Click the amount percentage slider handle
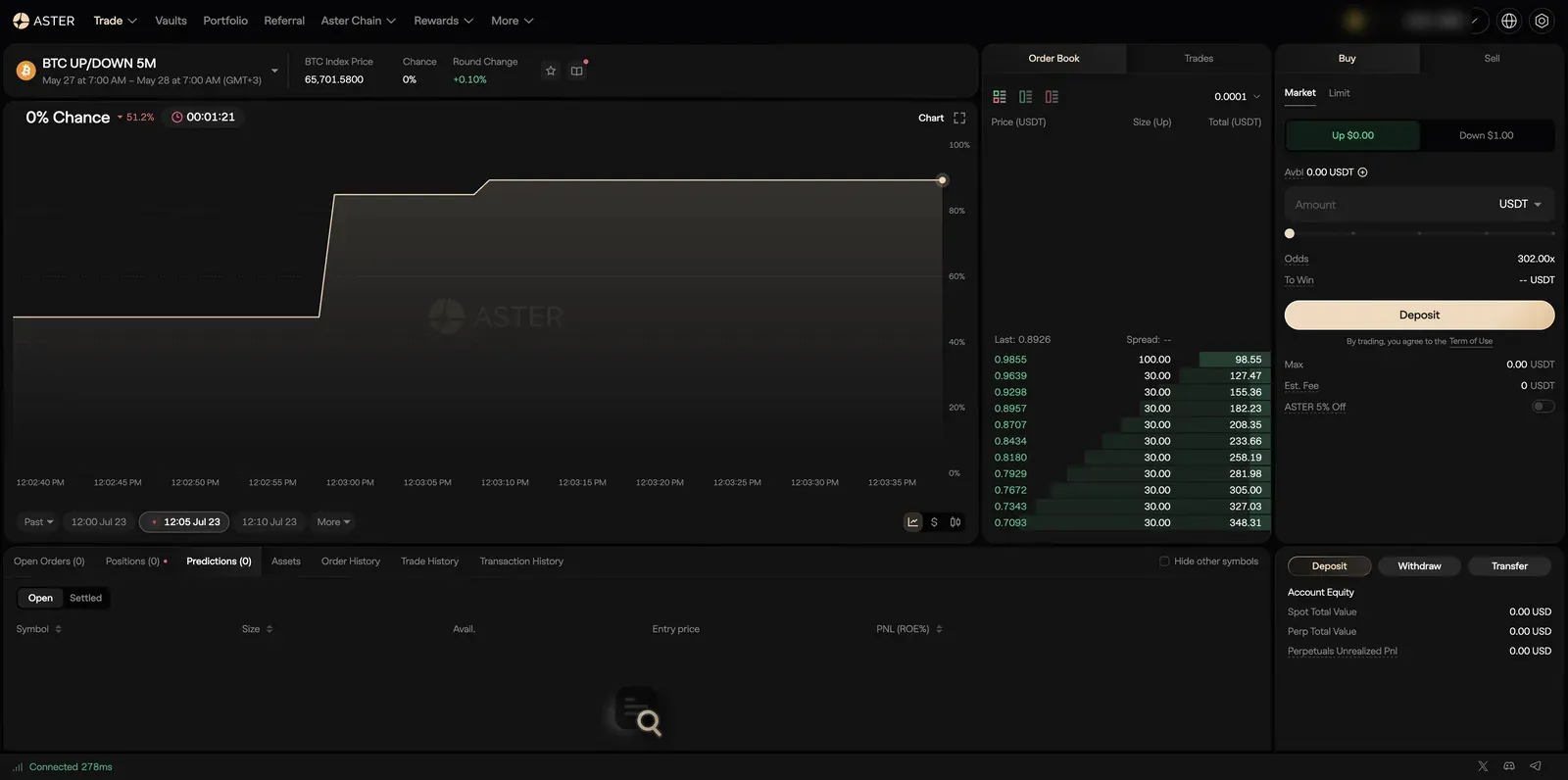 pos(1290,233)
